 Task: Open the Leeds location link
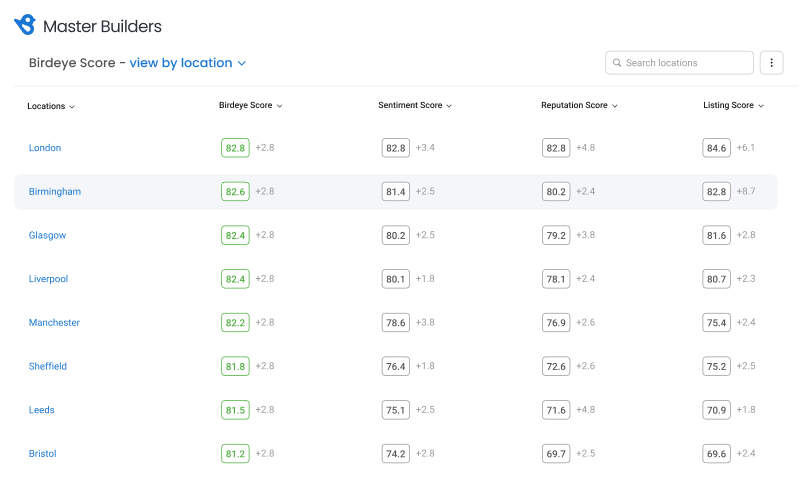41,410
